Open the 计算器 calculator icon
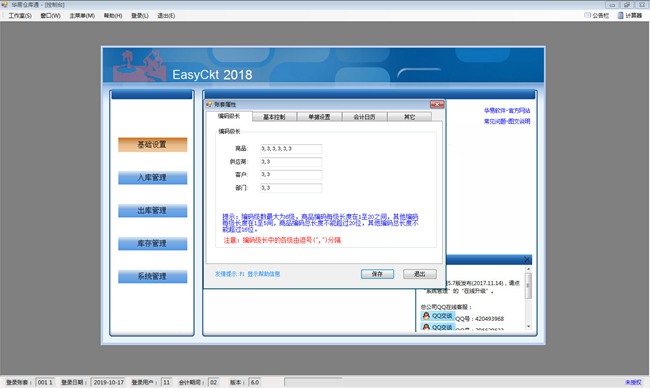 629,16
